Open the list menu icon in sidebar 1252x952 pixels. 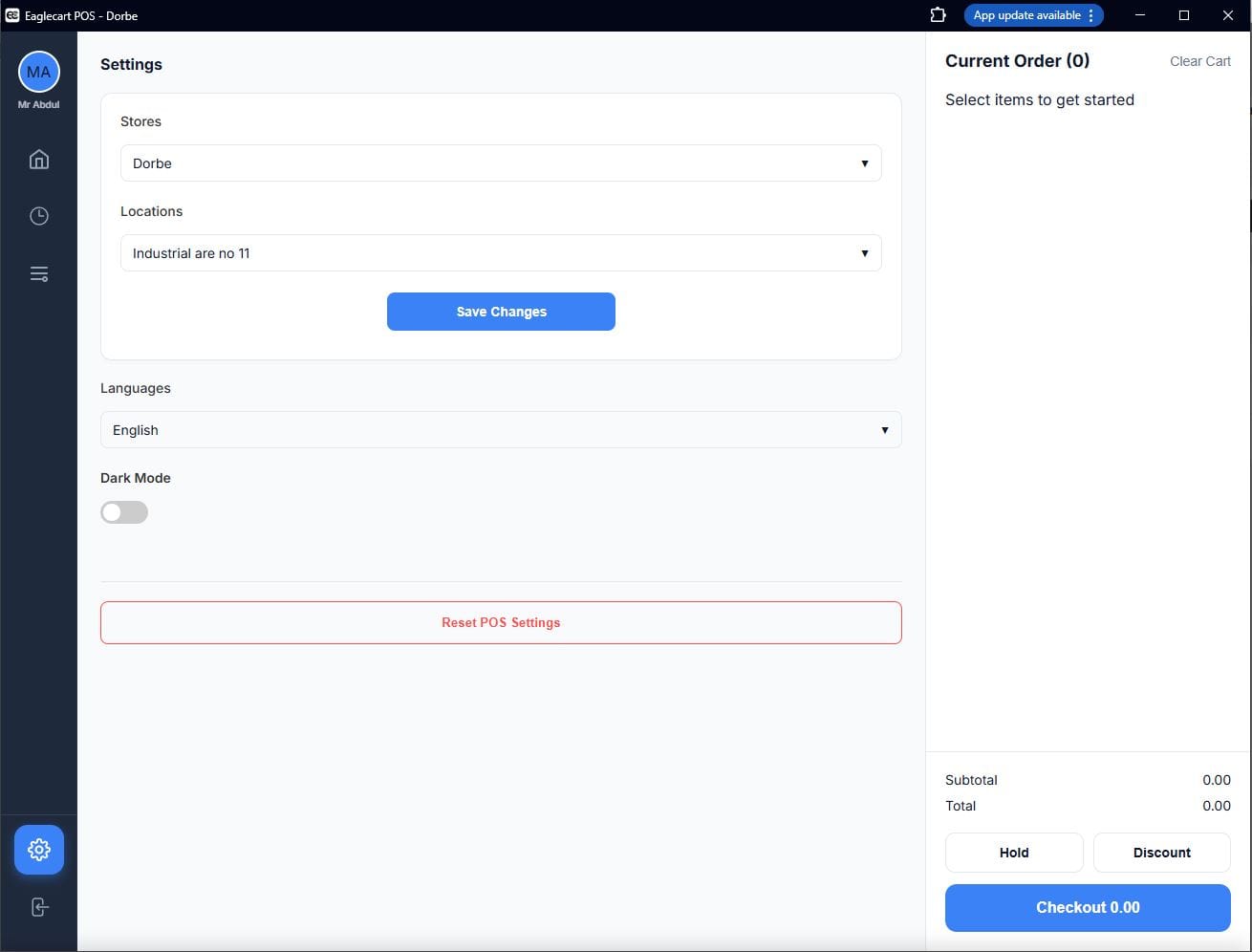point(39,274)
